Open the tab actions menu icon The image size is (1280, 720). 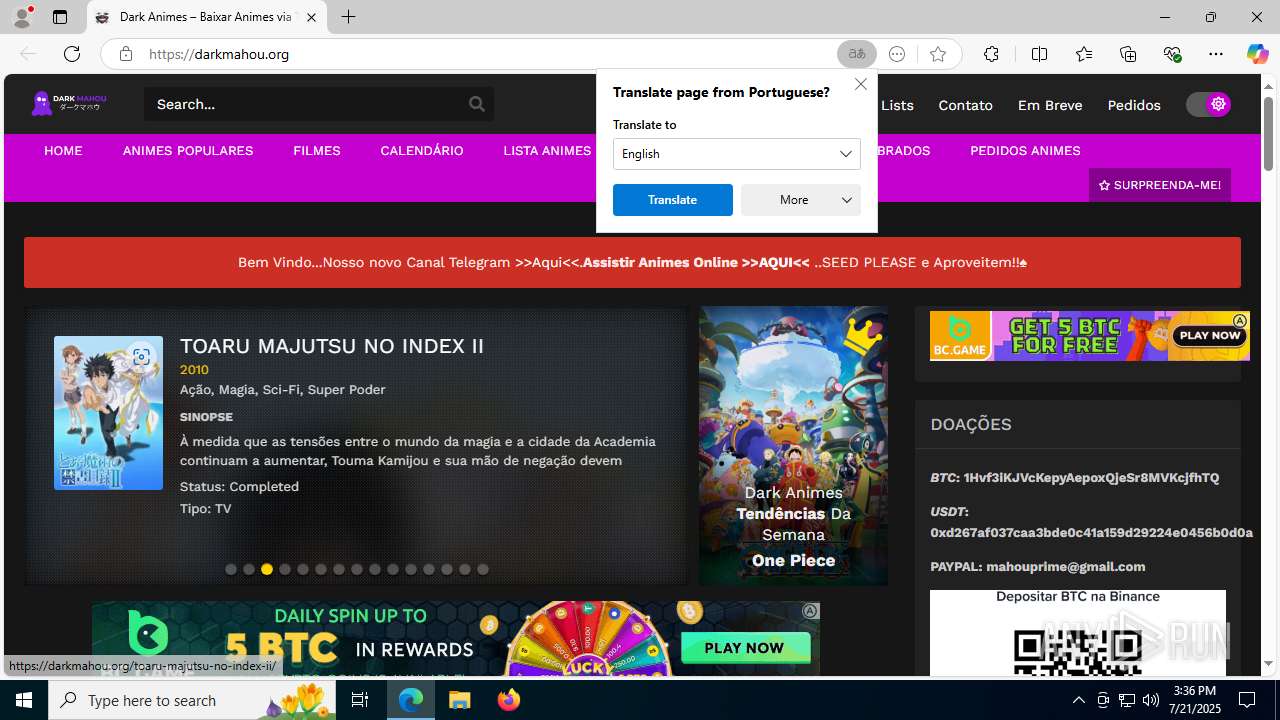(x=60, y=17)
